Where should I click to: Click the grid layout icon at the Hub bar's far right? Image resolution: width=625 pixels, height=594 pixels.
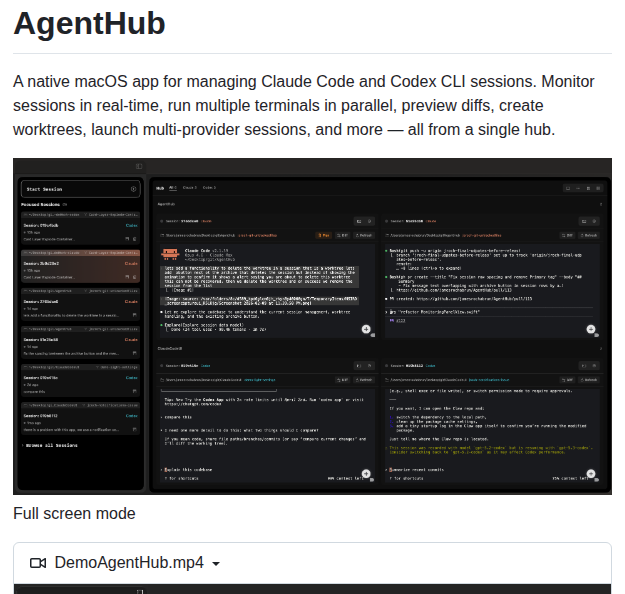(x=598, y=188)
